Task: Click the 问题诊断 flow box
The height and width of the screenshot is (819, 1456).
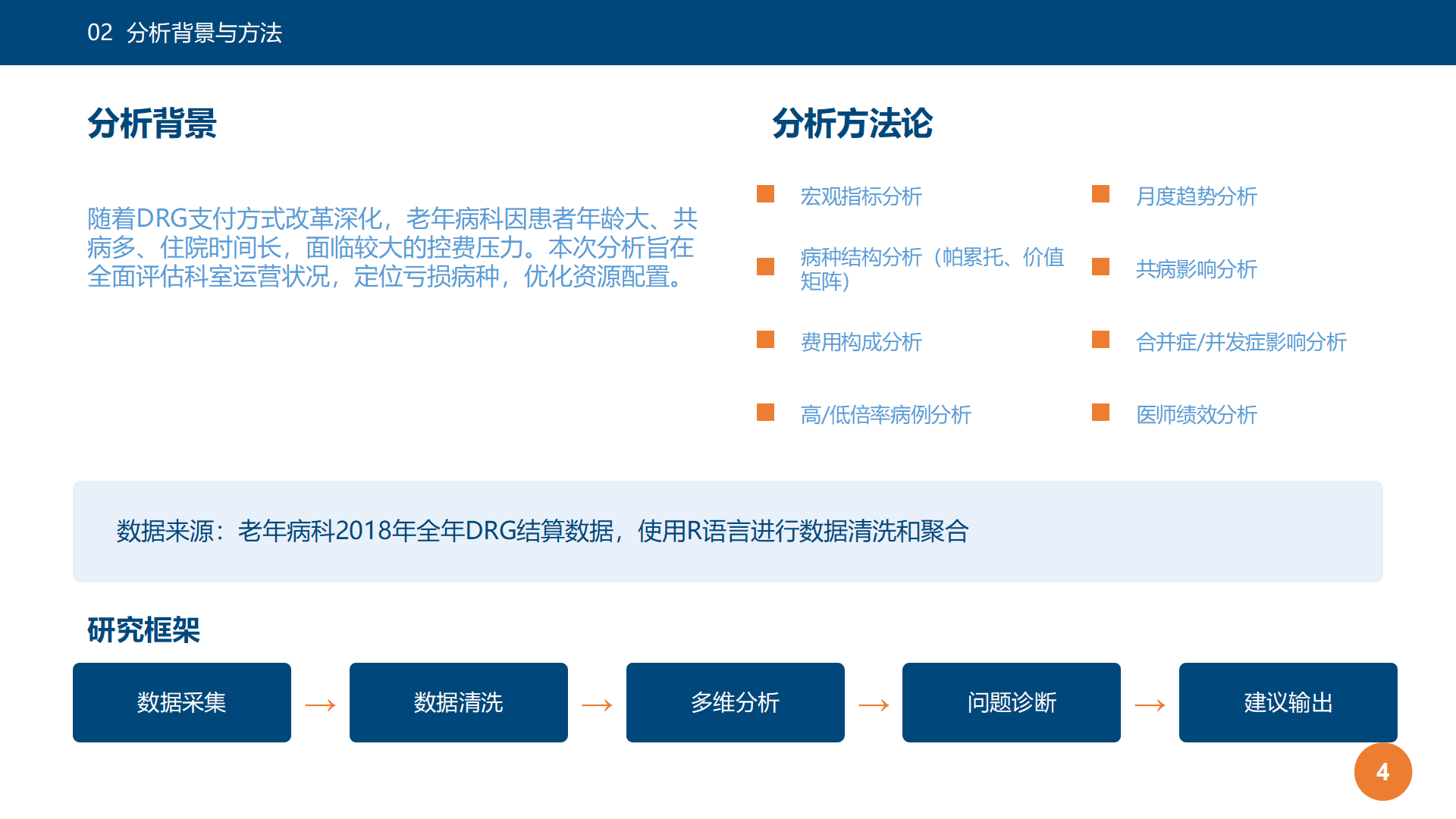Action: click(1012, 703)
